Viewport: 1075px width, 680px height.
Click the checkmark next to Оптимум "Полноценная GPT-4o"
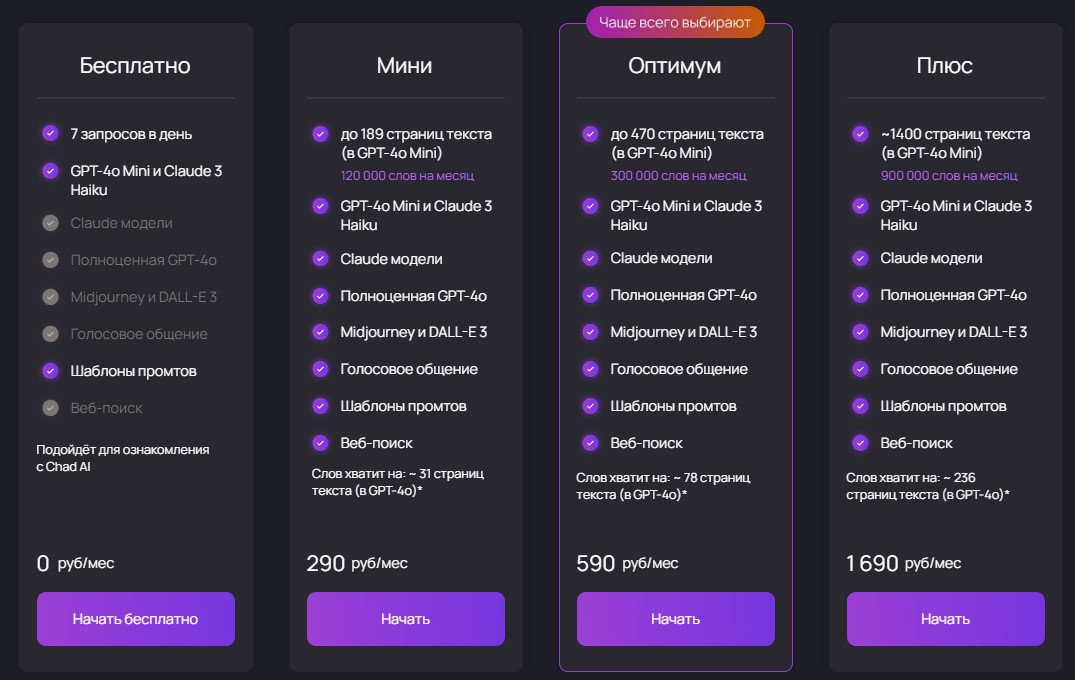(x=590, y=295)
